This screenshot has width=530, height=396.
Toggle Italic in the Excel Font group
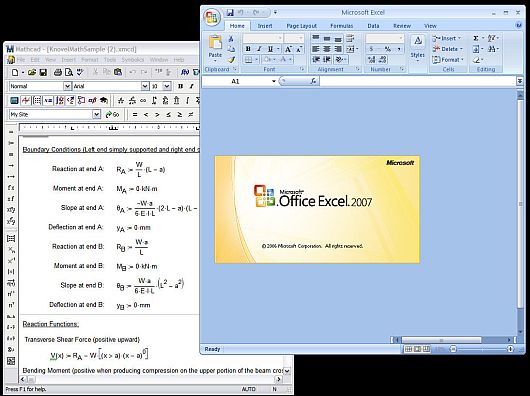click(x=259, y=49)
